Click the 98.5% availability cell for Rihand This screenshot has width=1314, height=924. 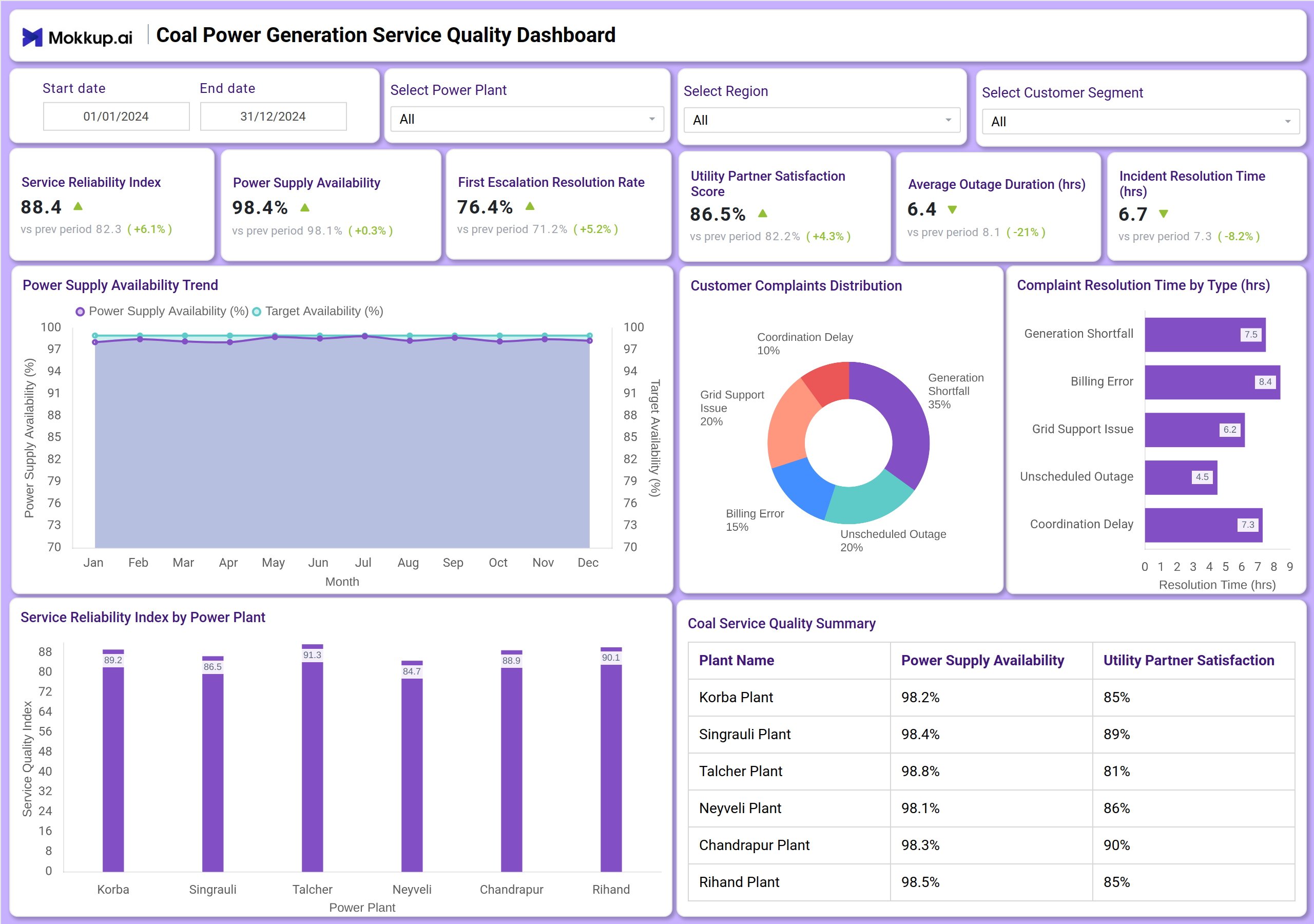(x=991, y=882)
